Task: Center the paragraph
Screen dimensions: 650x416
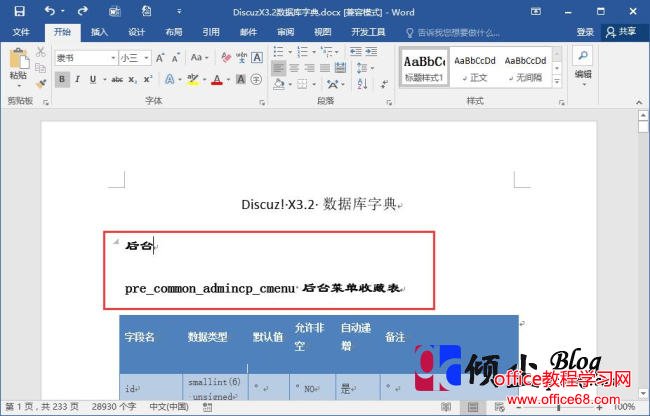Action: 294,68
